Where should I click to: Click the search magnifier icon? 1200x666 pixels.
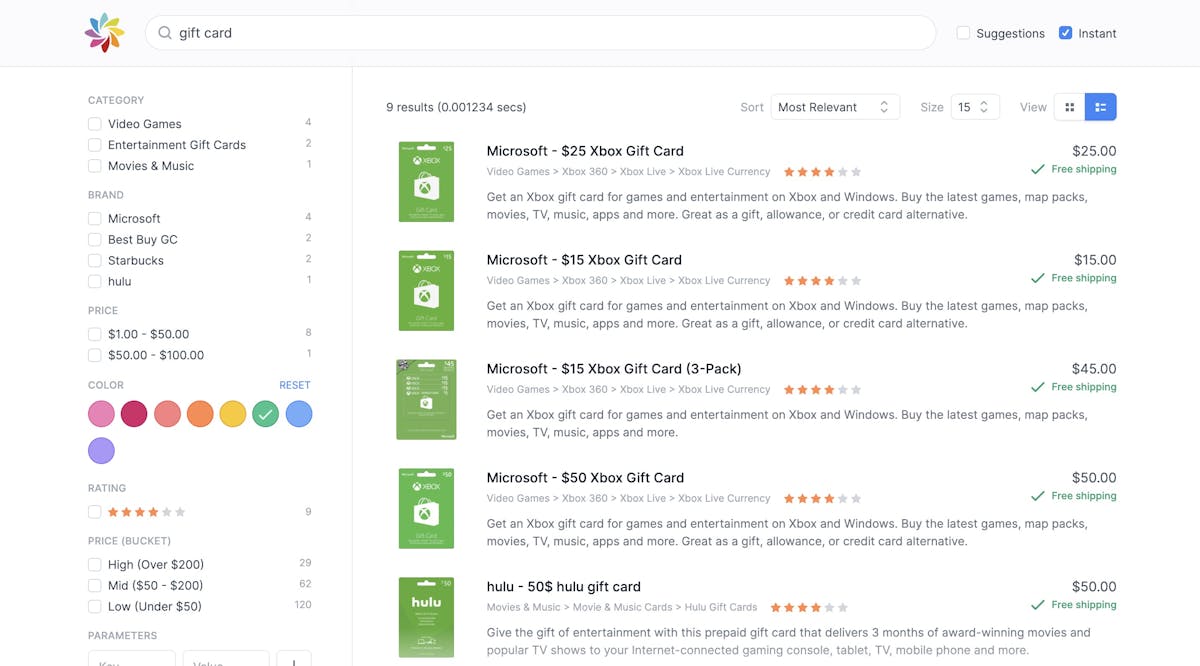[x=164, y=33]
